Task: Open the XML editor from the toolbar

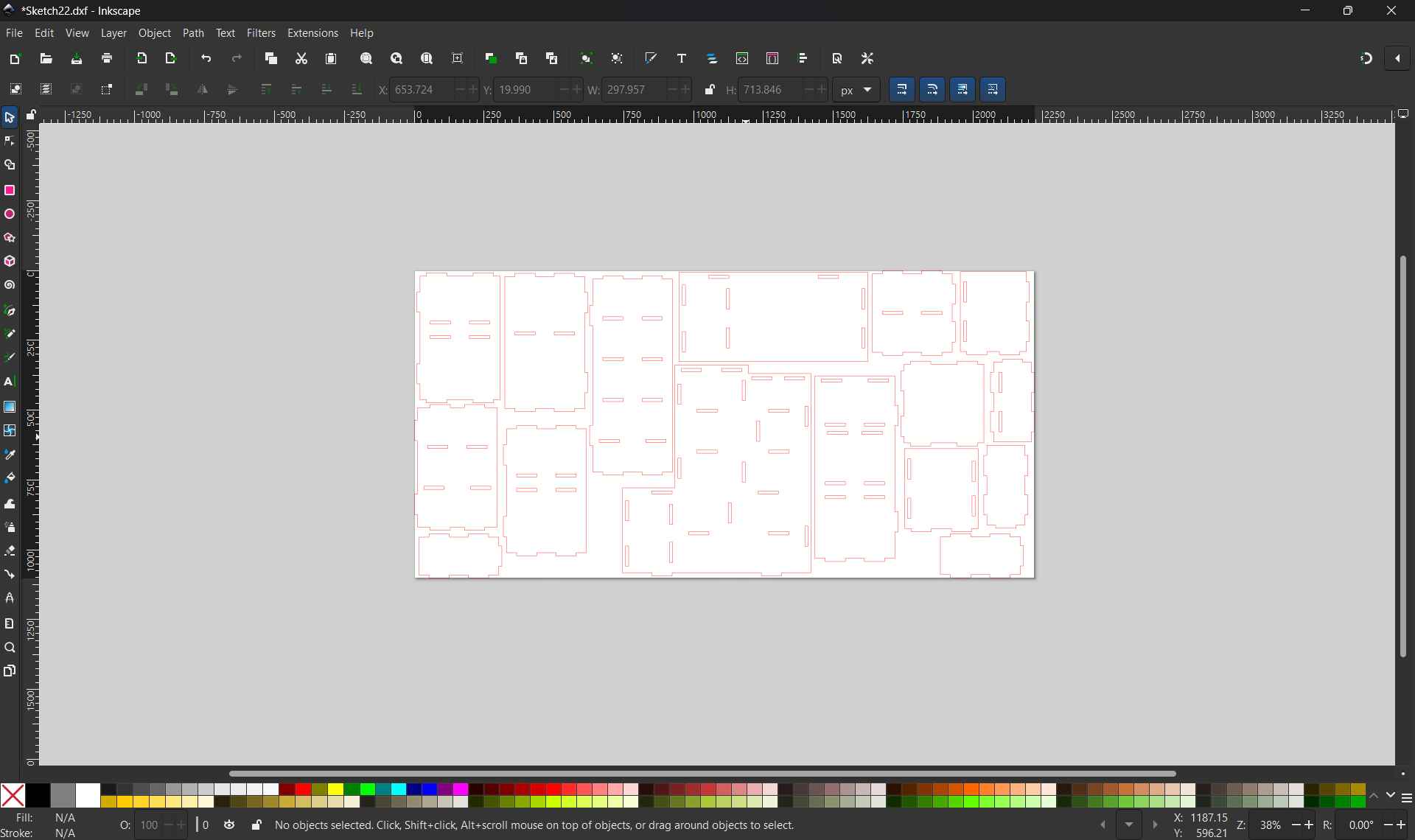Action: (x=742, y=58)
